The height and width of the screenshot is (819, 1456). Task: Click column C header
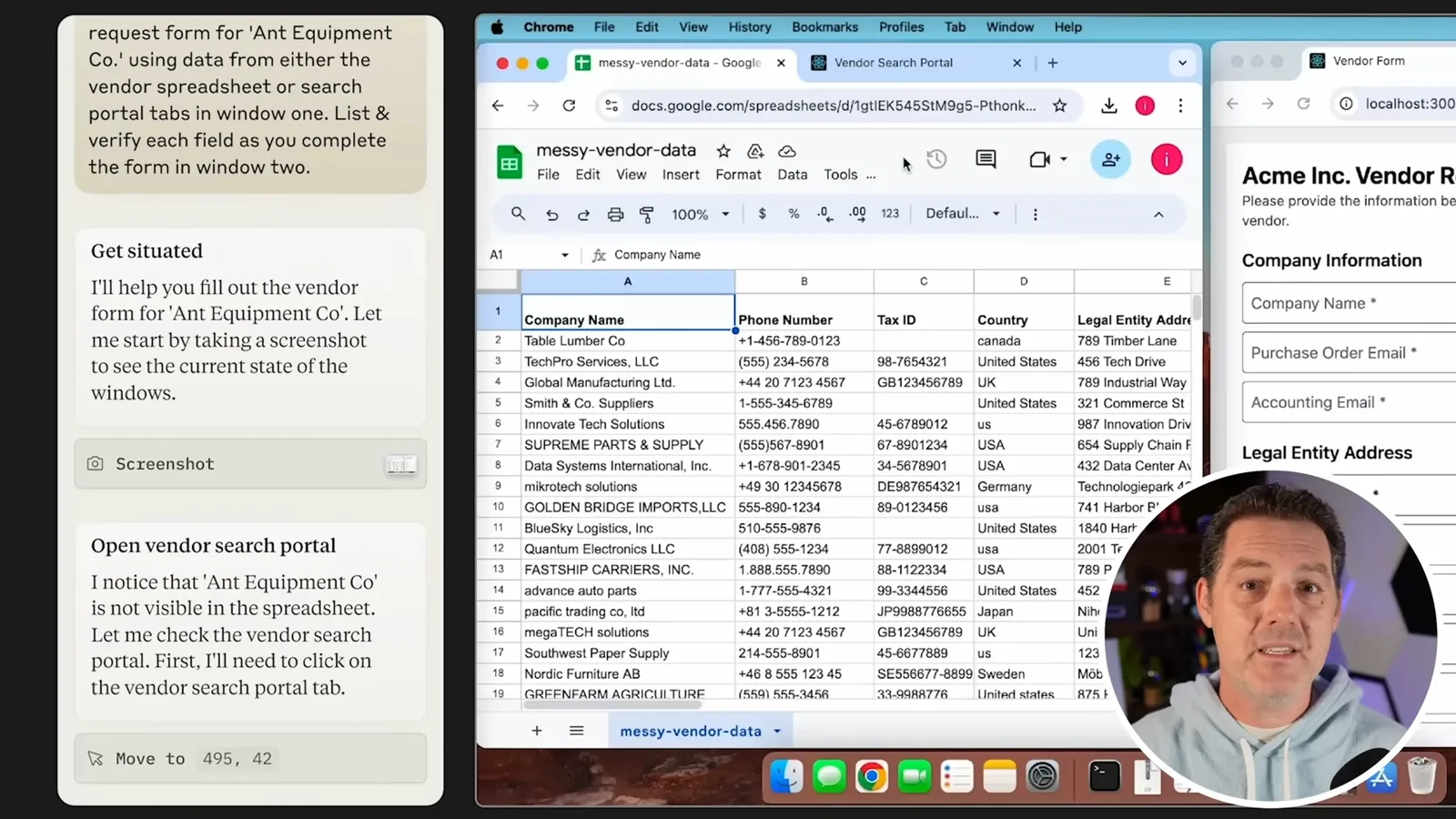pyautogui.click(x=924, y=281)
